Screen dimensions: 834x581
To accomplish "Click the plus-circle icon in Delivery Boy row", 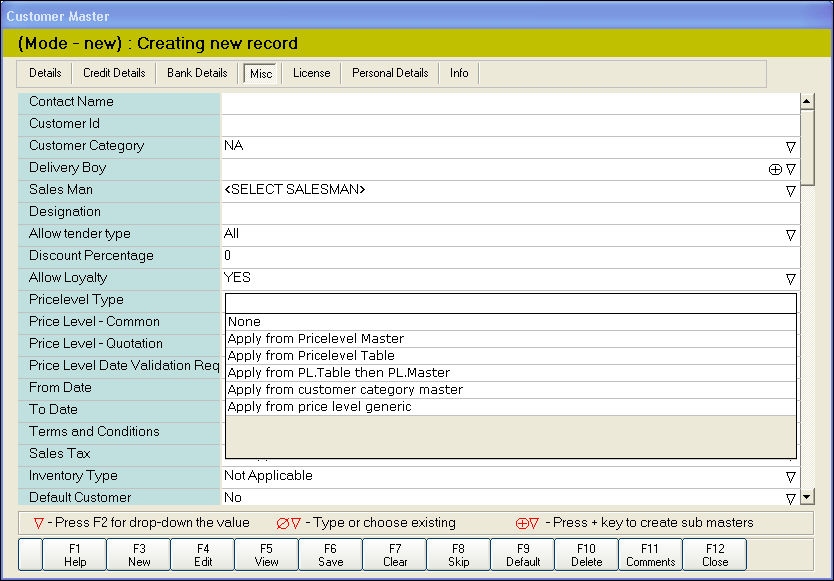I will click(x=774, y=169).
